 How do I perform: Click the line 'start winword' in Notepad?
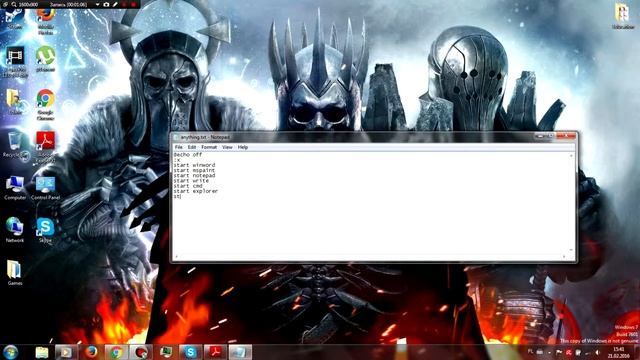[194, 165]
